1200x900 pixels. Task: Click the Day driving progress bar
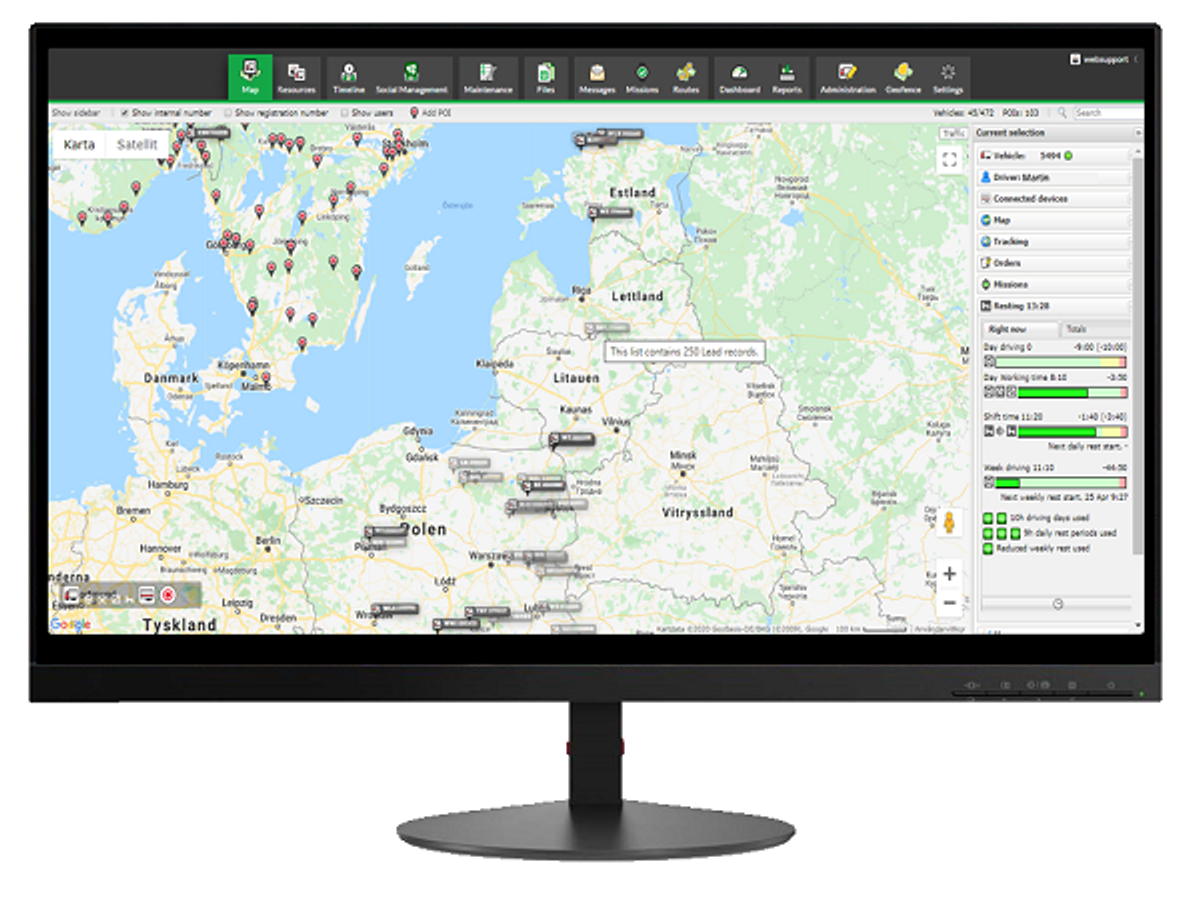(1061, 361)
